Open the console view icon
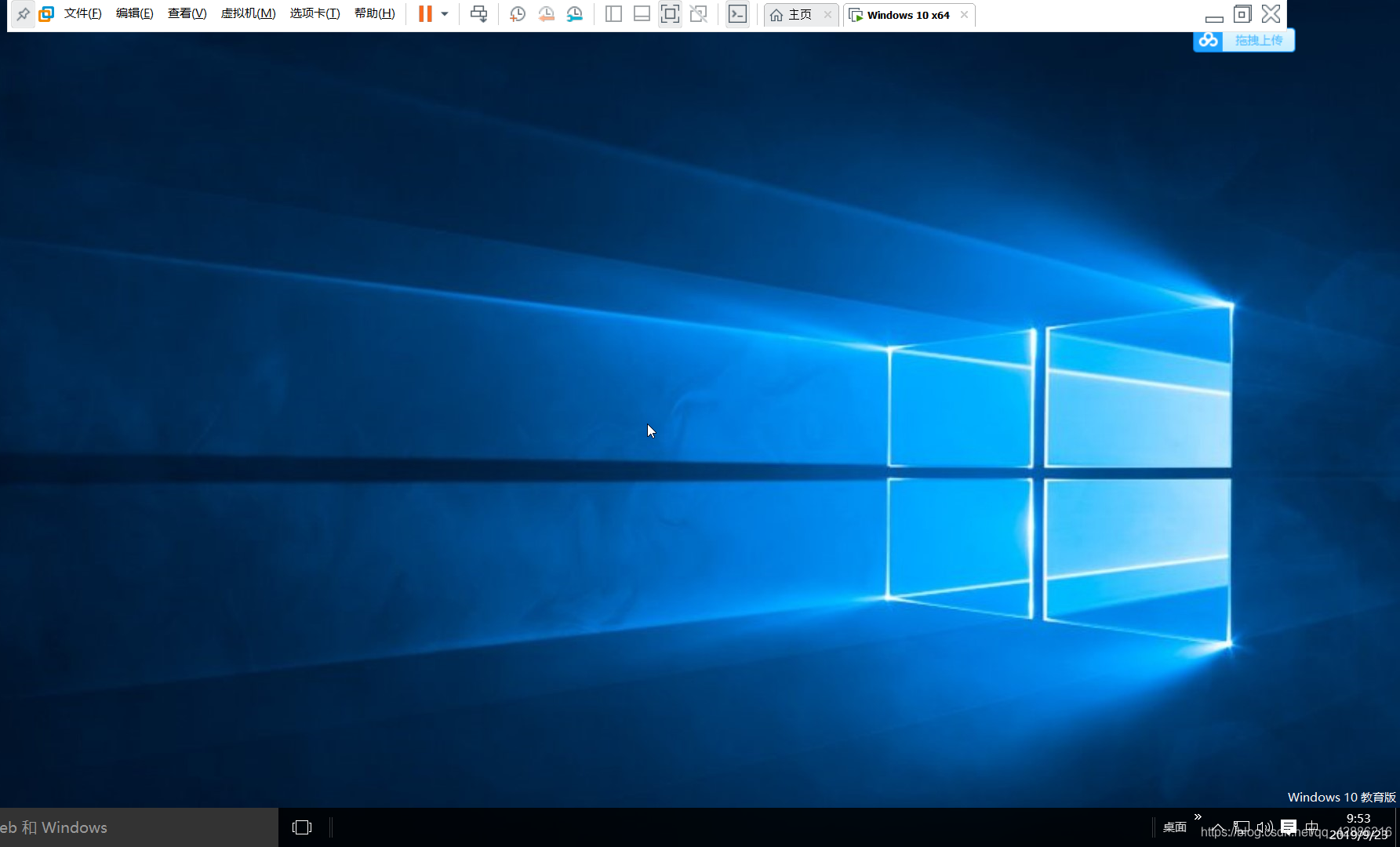This screenshot has height=847, width=1400. point(737,14)
